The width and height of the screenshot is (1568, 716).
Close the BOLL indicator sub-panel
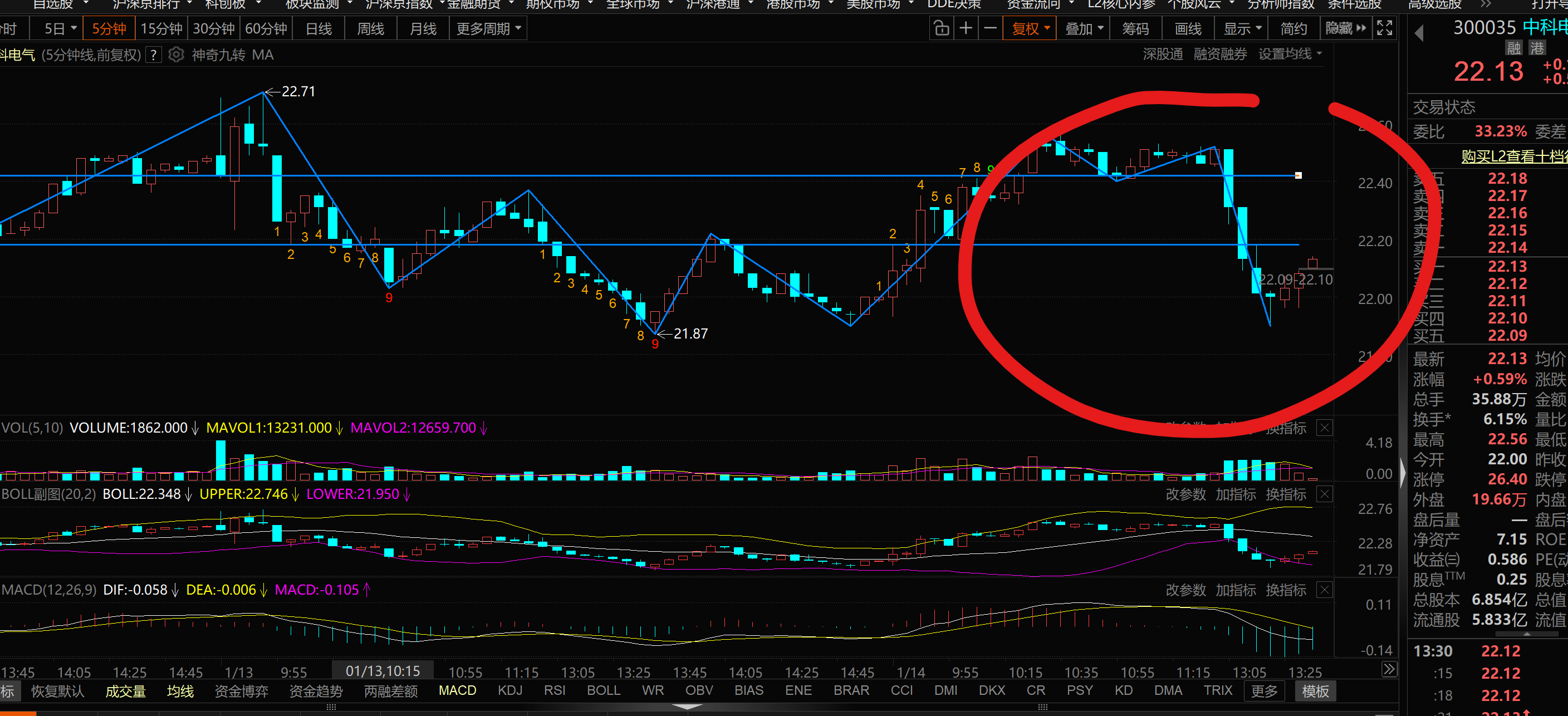pos(1324,494)
